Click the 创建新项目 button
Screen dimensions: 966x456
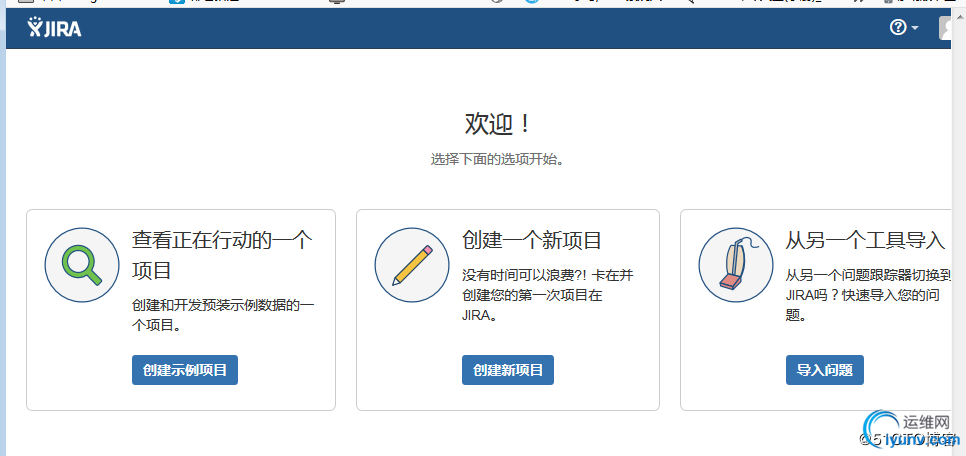point(508,370)
